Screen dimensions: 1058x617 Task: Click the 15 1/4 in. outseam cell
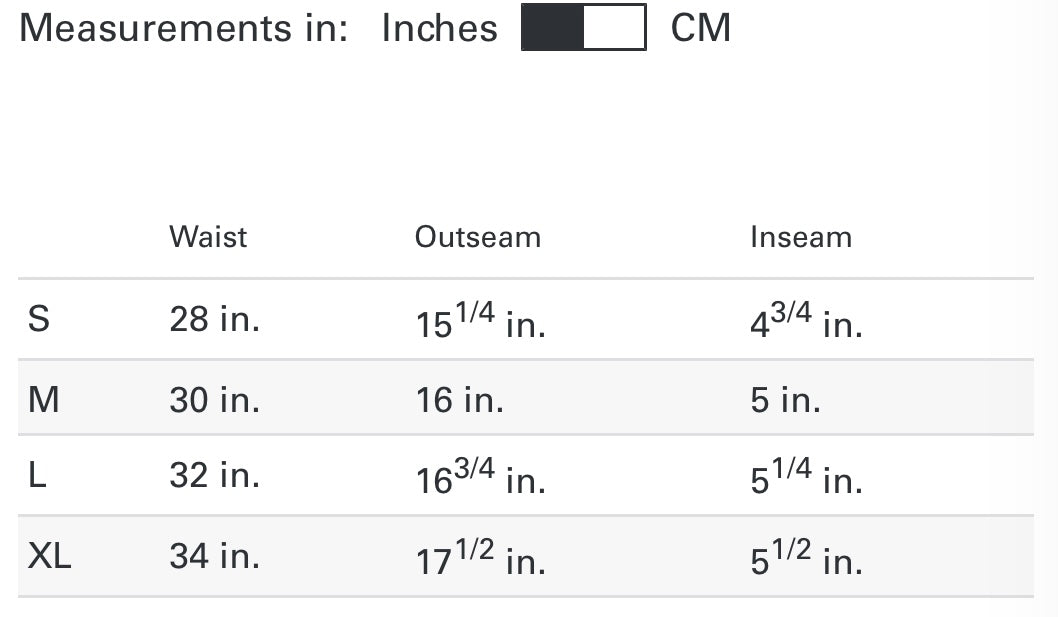pyautogui.click(x=480, y=322)
